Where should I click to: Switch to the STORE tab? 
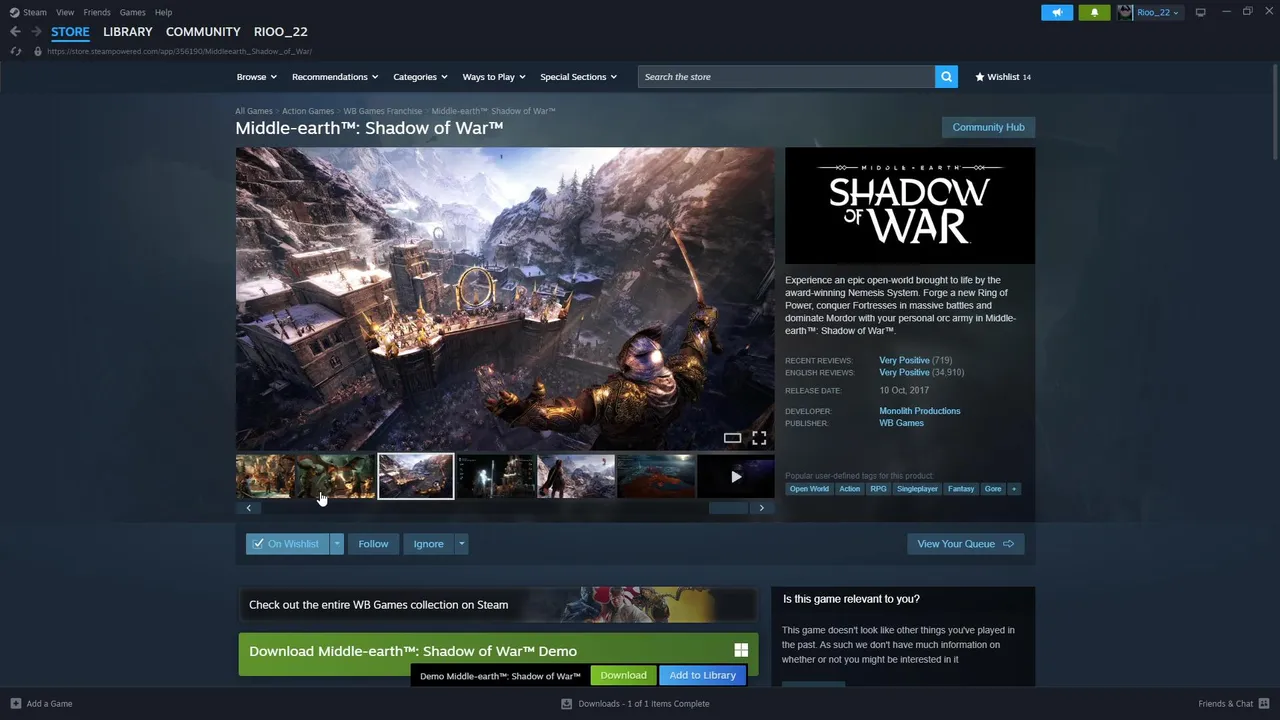point(70,32)
